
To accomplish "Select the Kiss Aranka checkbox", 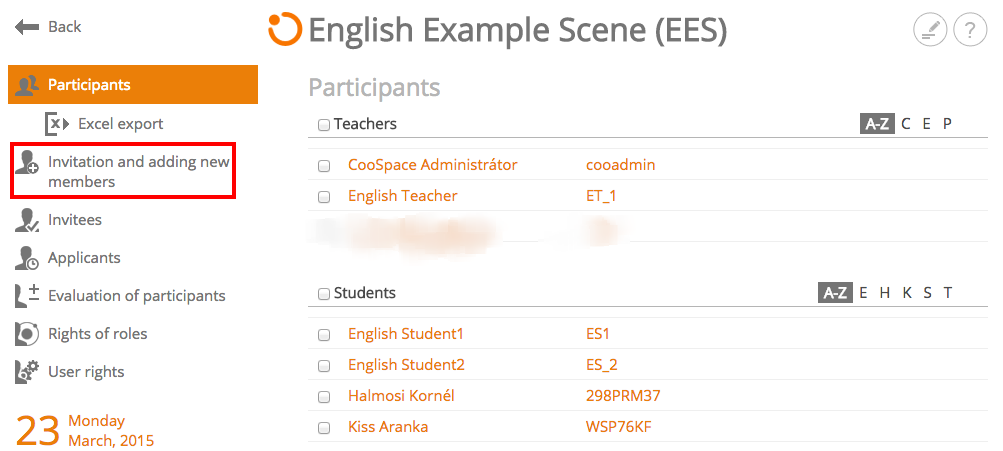I will 324,428.
